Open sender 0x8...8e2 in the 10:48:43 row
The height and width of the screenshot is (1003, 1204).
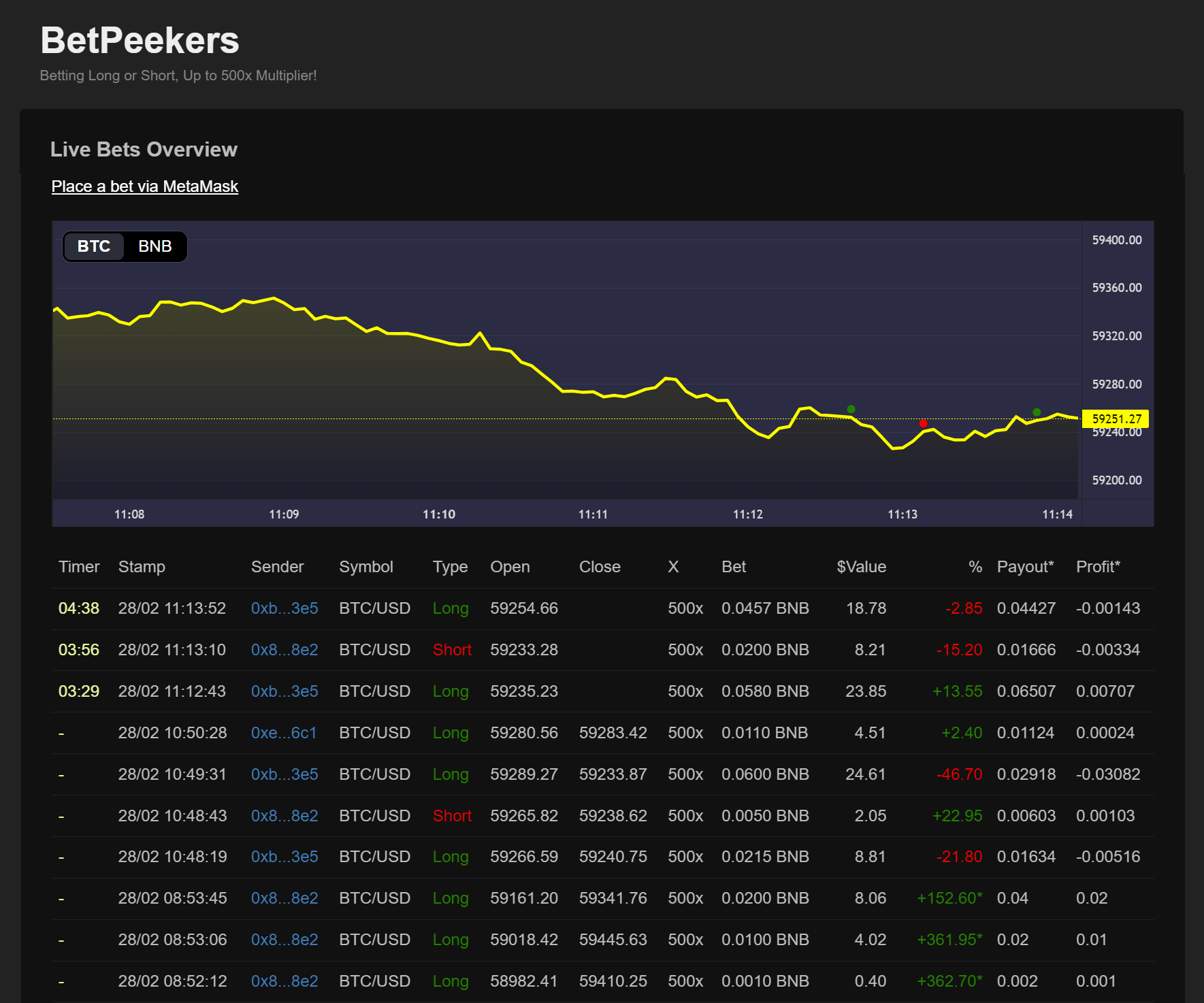284,816
